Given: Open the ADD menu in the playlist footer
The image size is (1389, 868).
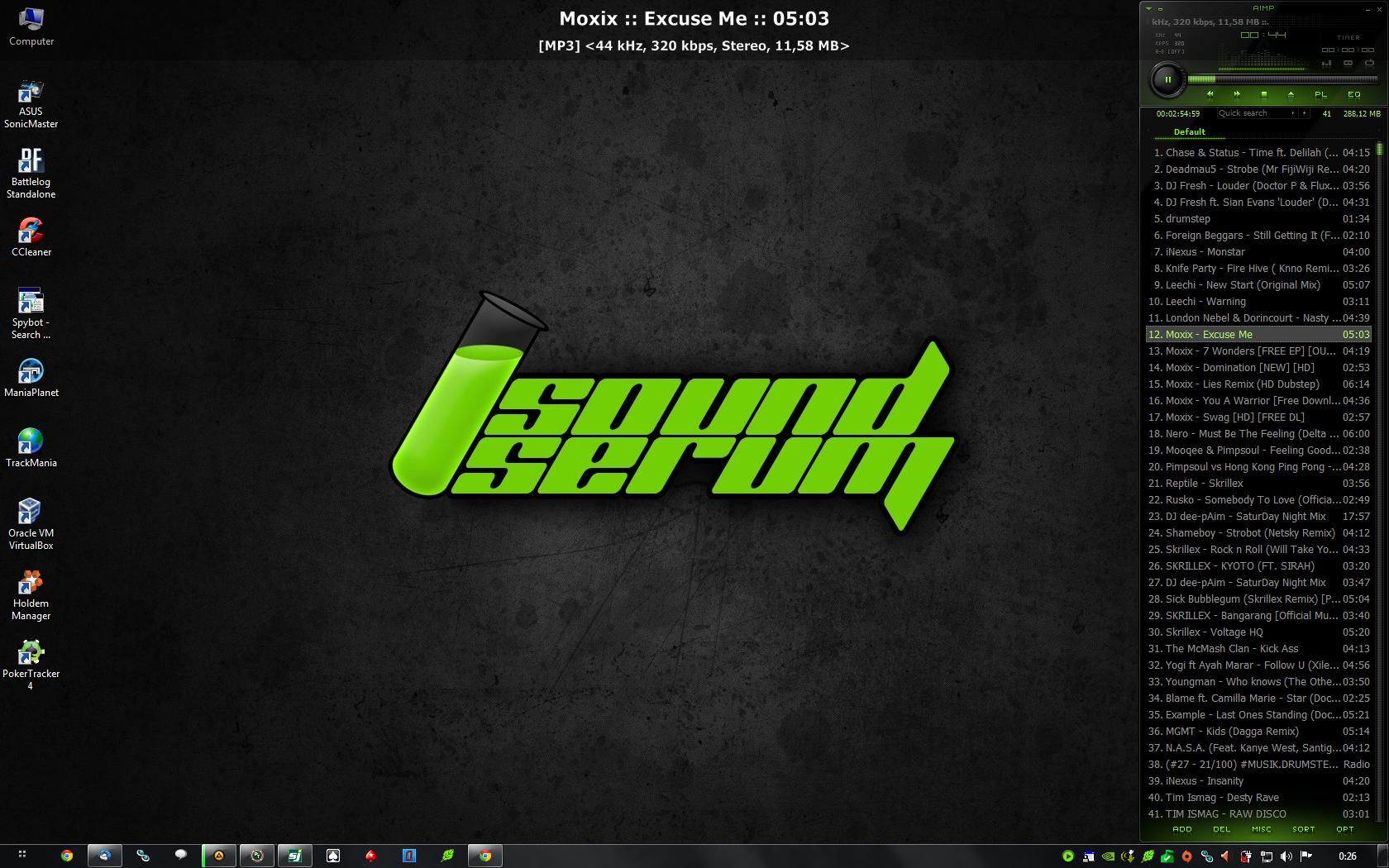Looking at the screenshot, I should tap(1182, 829).
